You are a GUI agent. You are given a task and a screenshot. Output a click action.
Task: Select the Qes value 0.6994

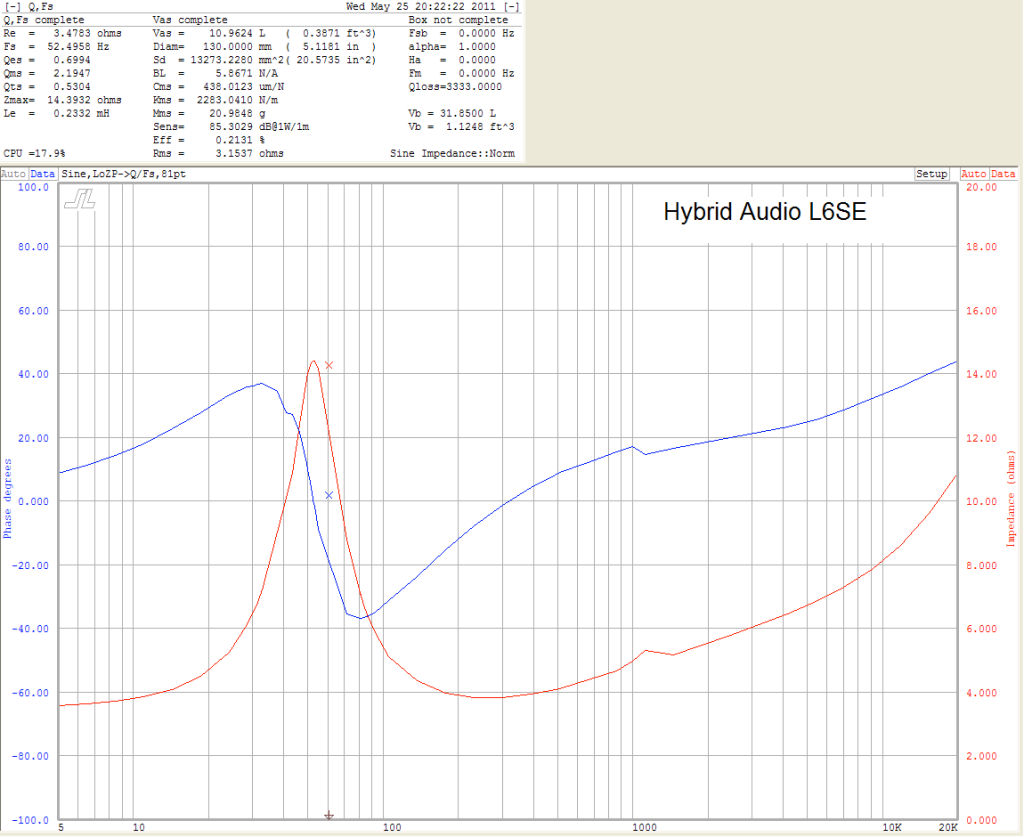(x=72, y=60)
